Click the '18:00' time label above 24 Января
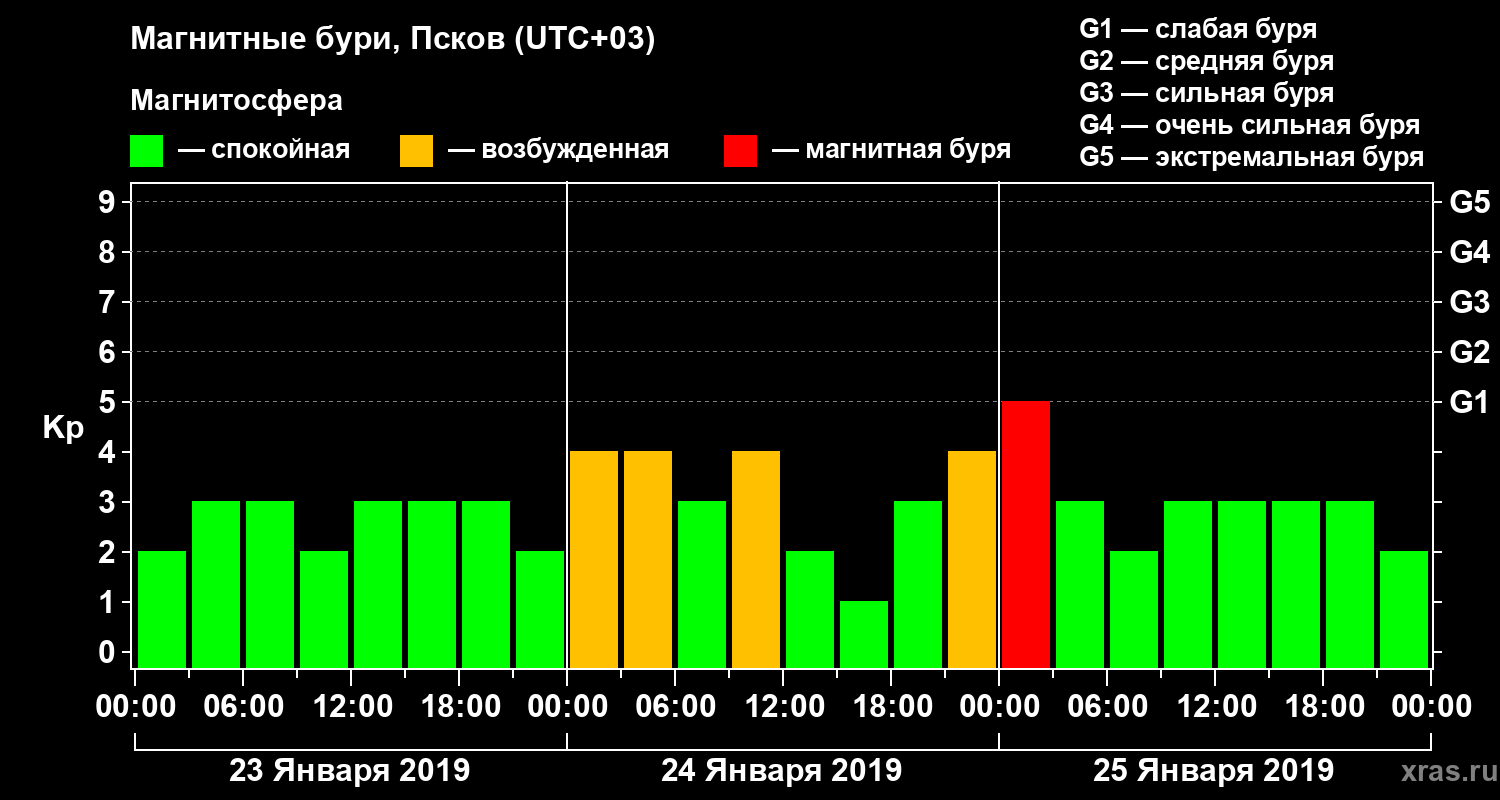This screenshot has height=800, width=1500. [x=891, y=707]
